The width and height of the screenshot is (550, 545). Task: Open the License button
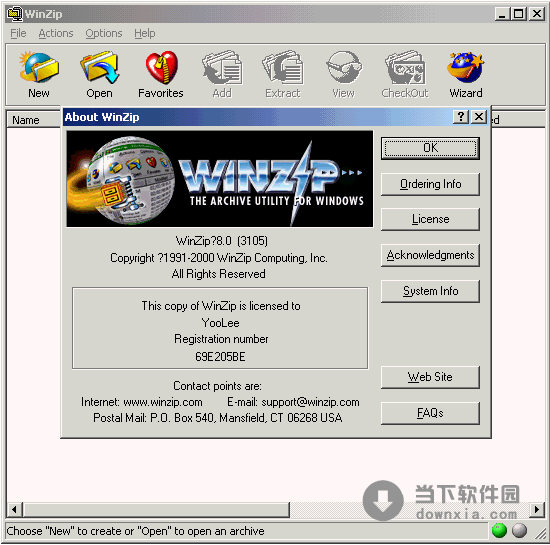click(430, 219)
